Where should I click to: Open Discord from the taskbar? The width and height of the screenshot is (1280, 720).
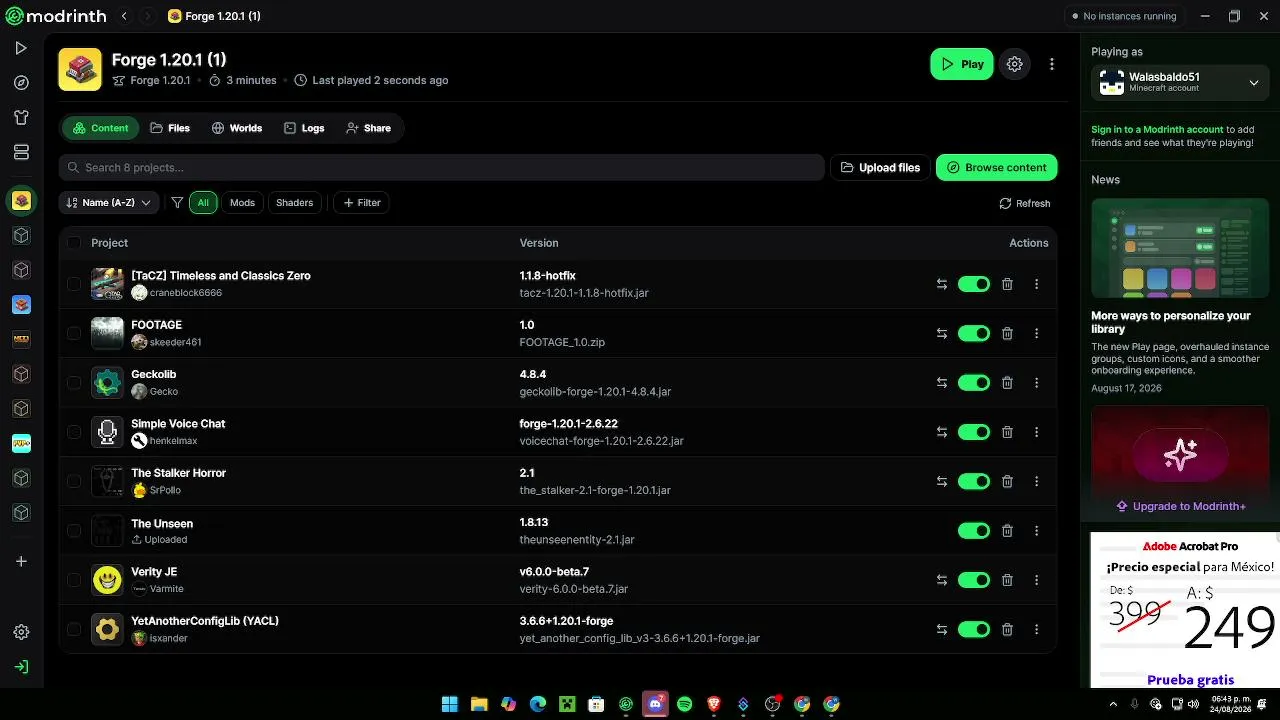655,704
